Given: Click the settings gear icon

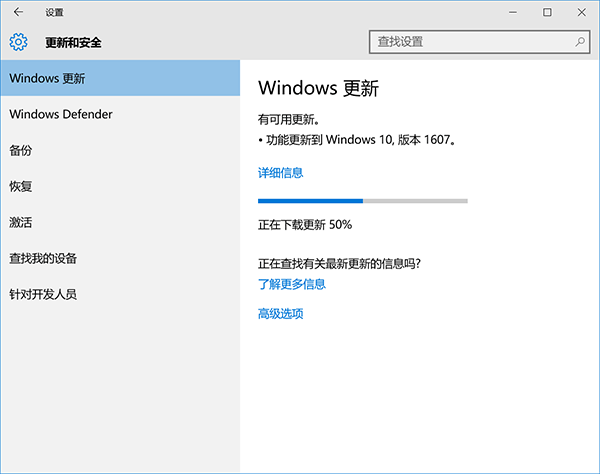Looking at the screenshot, I should click(x=18, y=42).
